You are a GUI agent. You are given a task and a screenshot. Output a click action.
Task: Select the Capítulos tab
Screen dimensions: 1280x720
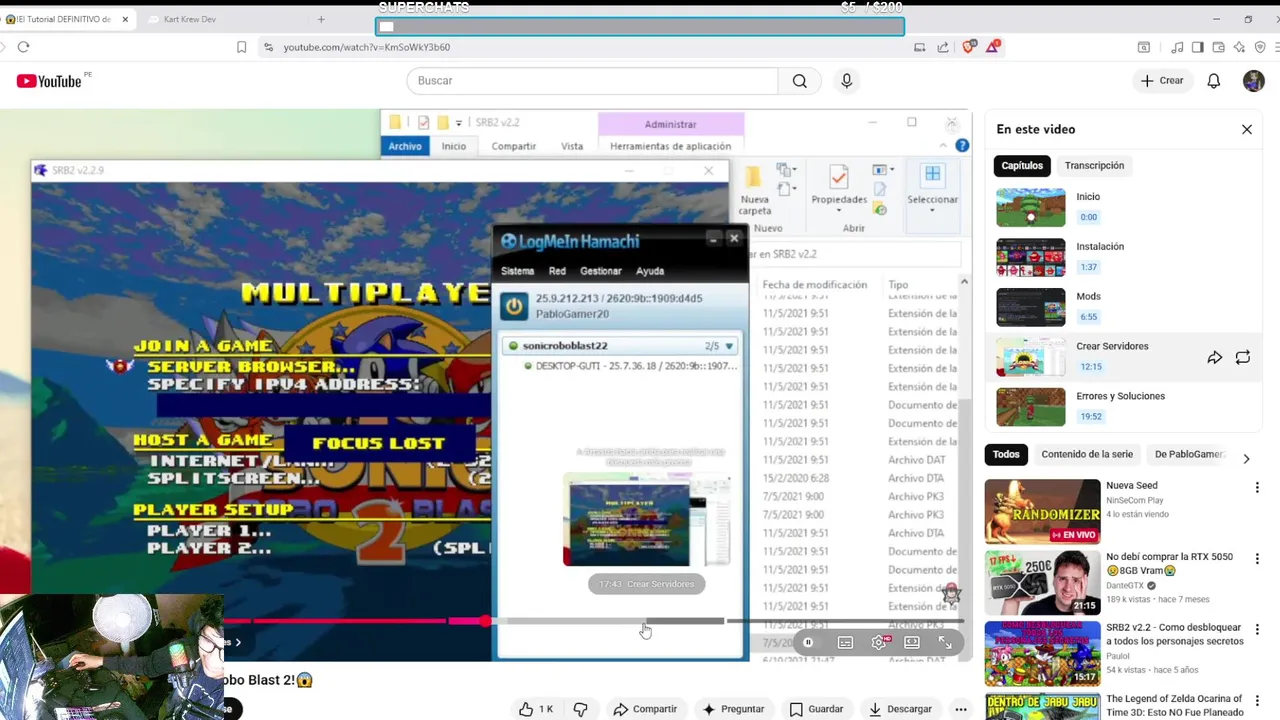[1022, 166]
